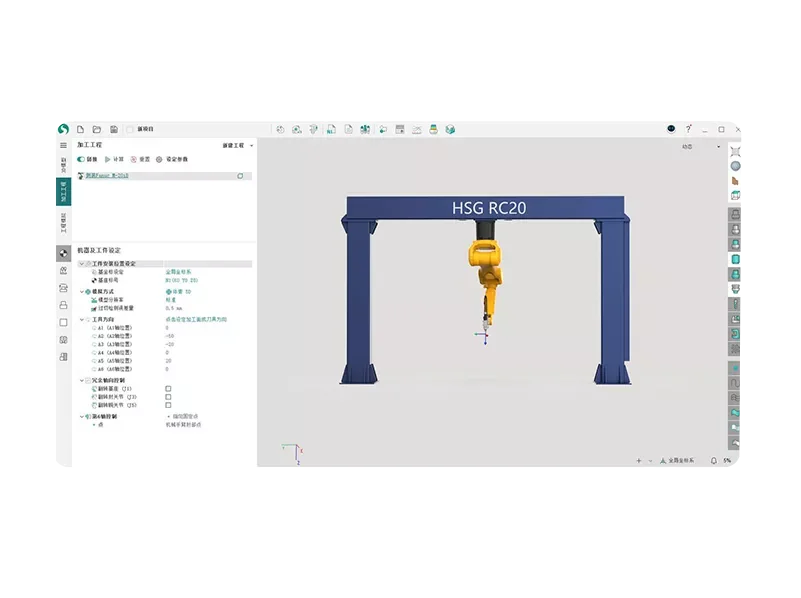Collapse the 模拟方式 group
801x598 pixels.
click(82, 292)
